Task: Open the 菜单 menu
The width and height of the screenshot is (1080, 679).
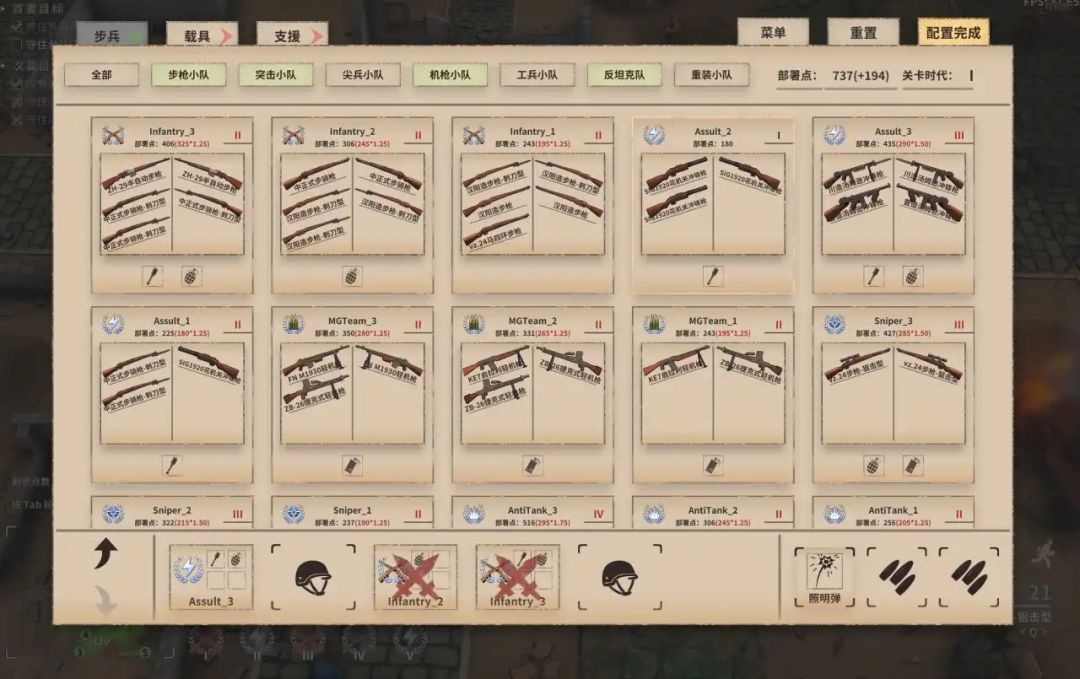Action: pos(773,32)
